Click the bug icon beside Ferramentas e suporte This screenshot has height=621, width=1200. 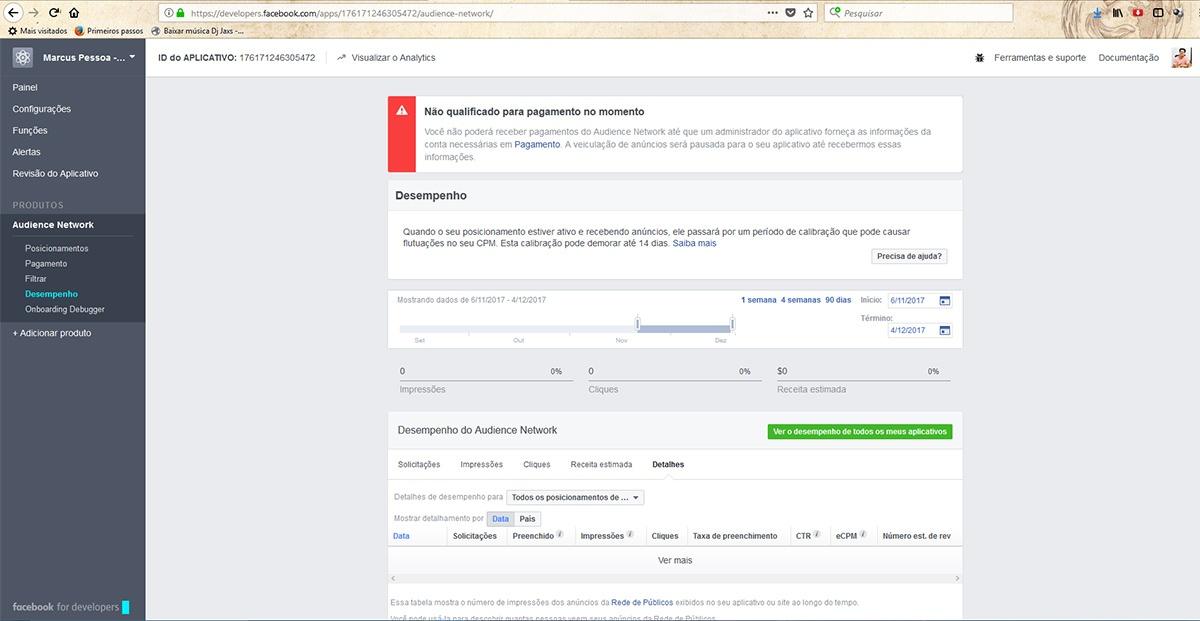pos(980,58)
